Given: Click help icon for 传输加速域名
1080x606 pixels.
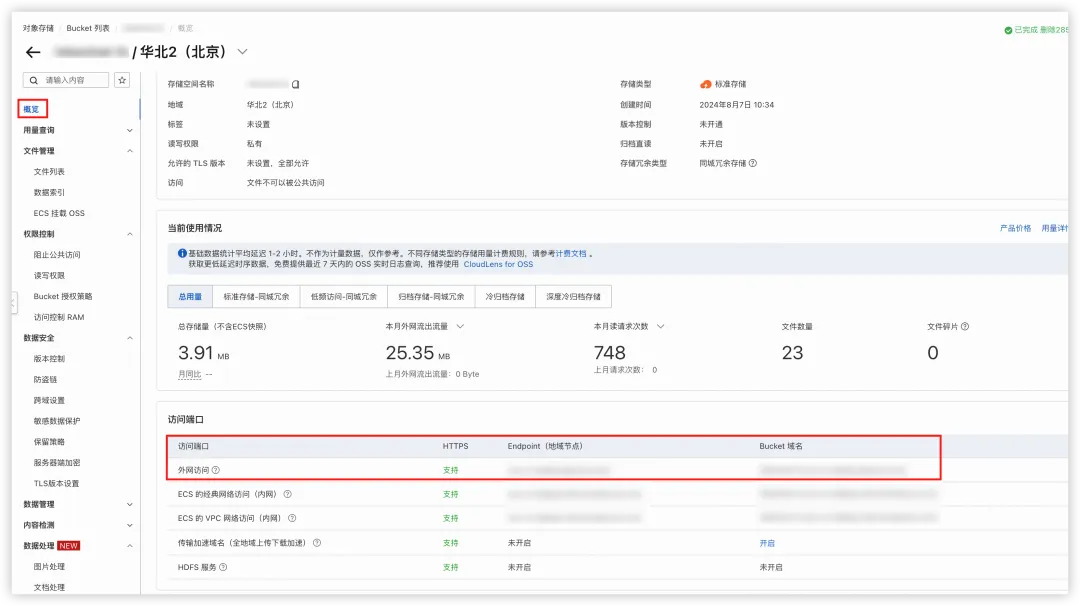Looking at the screenshot, I should click(317, 543).
